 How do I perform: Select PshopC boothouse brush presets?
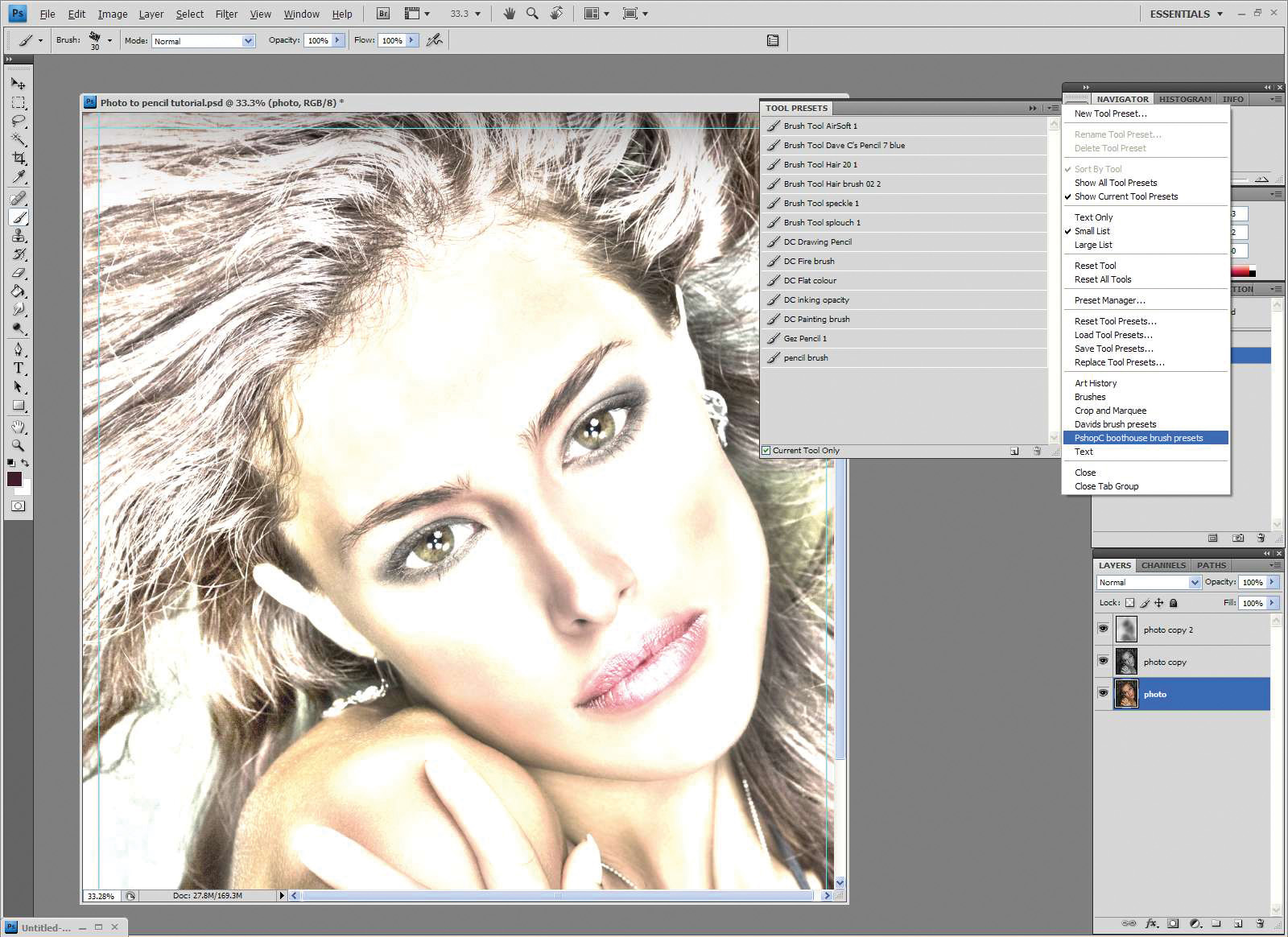click(x=1137, y=438)
